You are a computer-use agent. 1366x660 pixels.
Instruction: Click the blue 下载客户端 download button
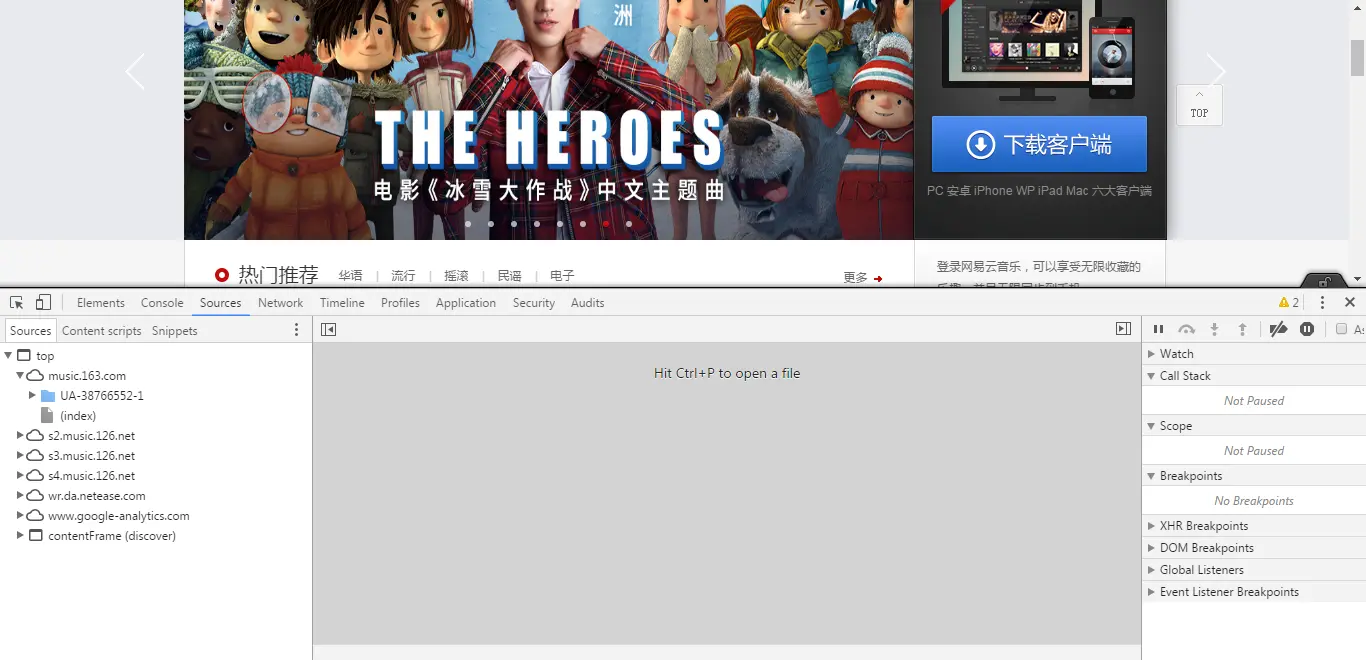pyautogui.click(x=1039, y=144)
